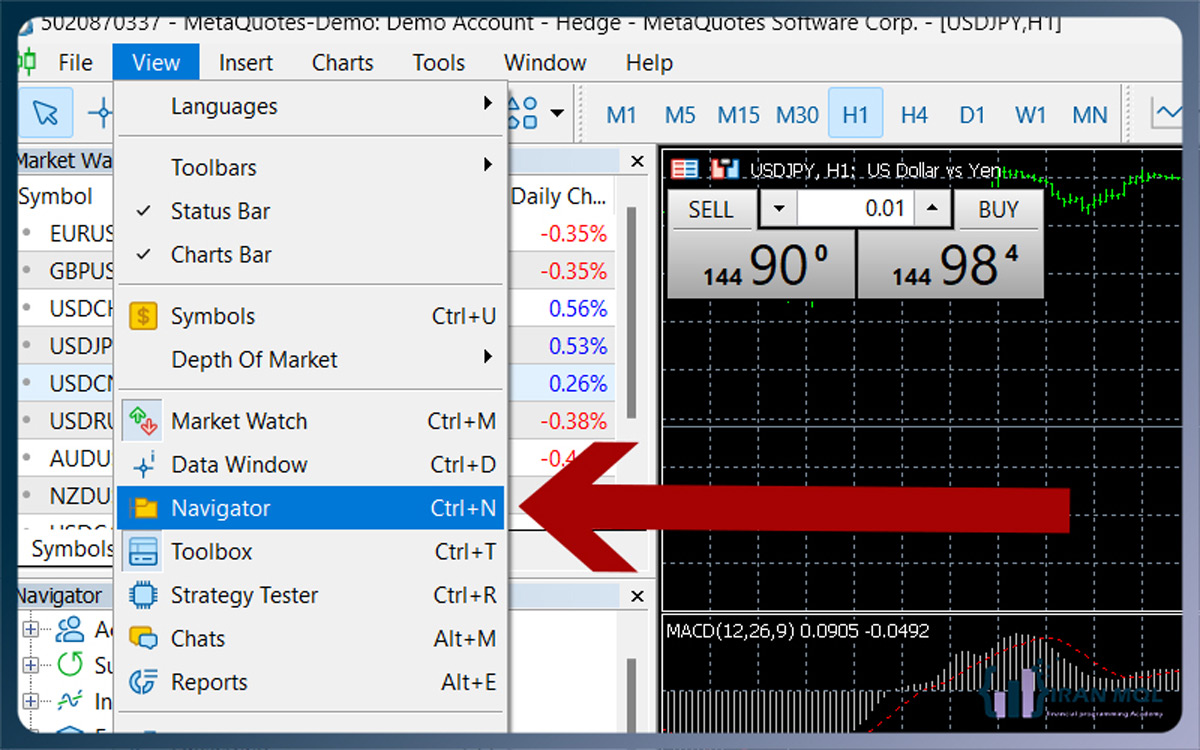Screen dimensions: 1200x750
Task: Select the cursor arrow tool
Action: (45, 113)
